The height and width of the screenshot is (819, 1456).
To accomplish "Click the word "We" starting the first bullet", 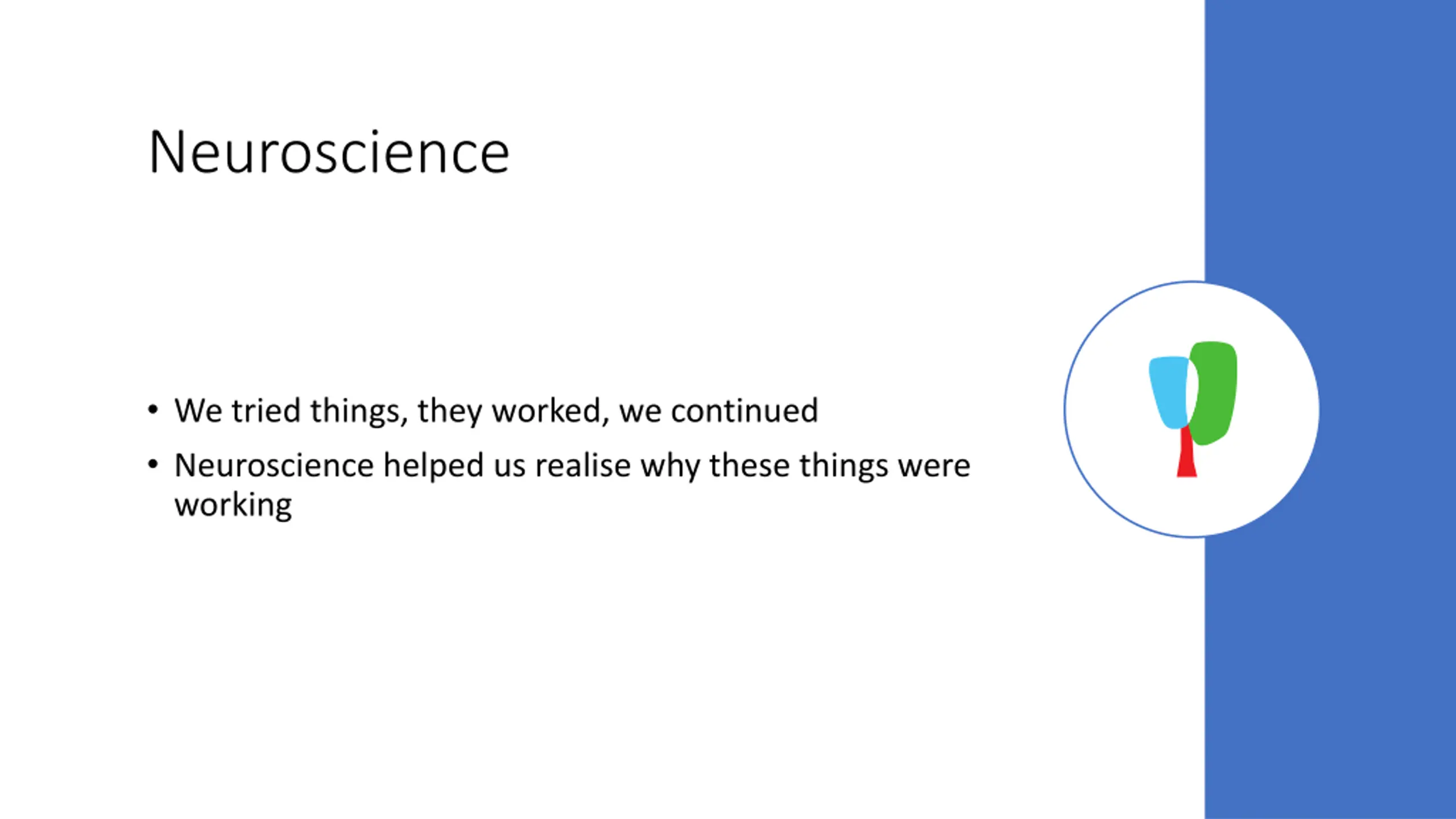I will pos(198,411).
